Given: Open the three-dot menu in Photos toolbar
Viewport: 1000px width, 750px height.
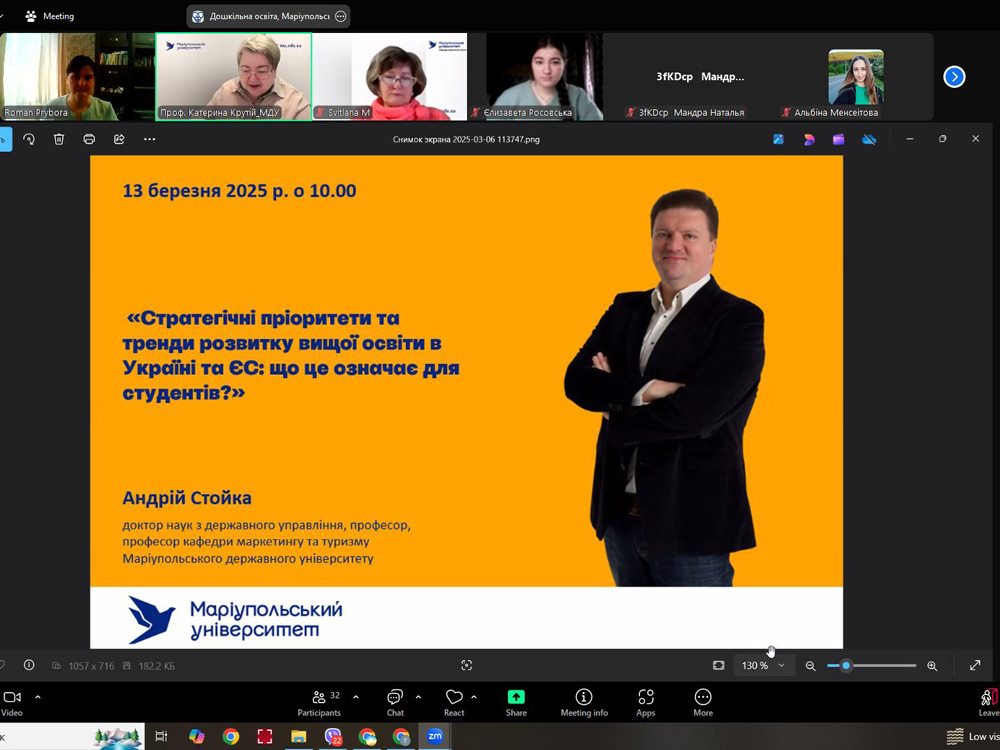Looking at the screenshot, I should [149, 139].
